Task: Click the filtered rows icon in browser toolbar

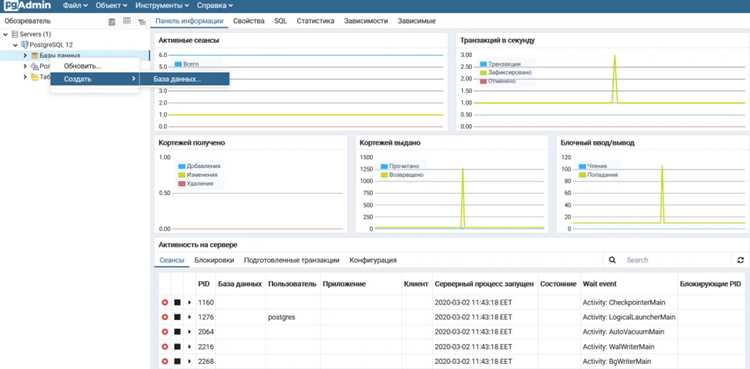Action: (142, 22)
